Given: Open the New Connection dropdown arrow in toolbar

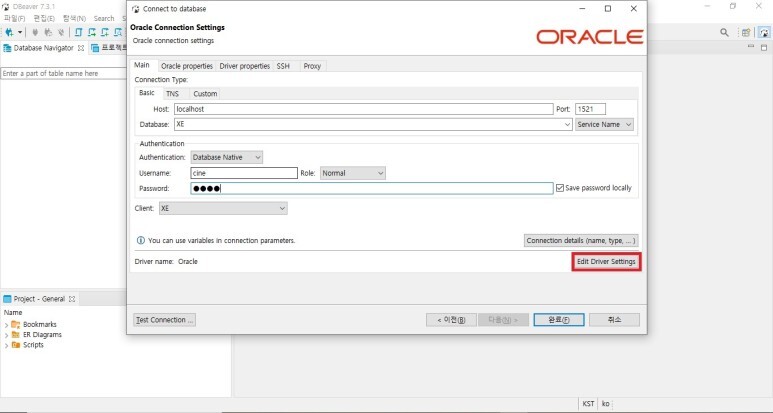Looking at the screenshot, I should click(x=20, y=33).
